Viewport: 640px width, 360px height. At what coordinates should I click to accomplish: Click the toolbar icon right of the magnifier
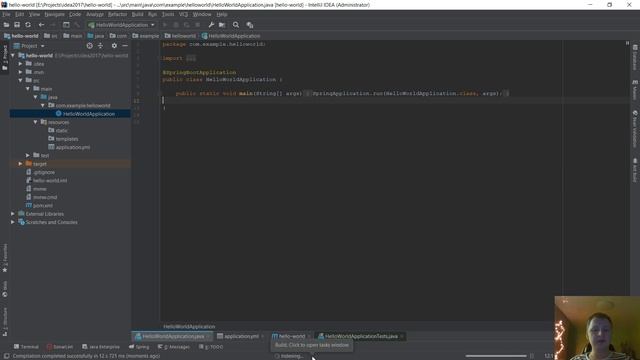[x=250, y=25]
